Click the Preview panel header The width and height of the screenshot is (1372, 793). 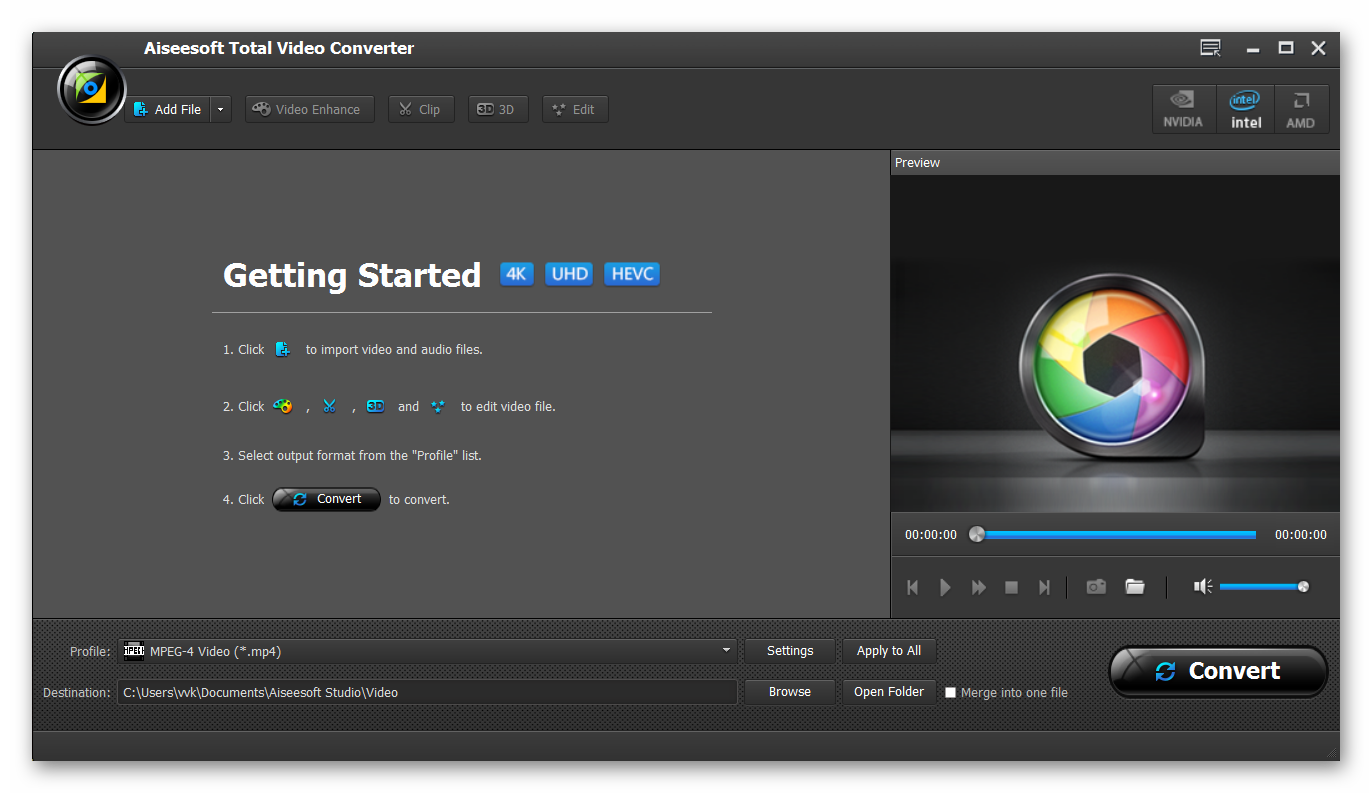(1115, 162)
